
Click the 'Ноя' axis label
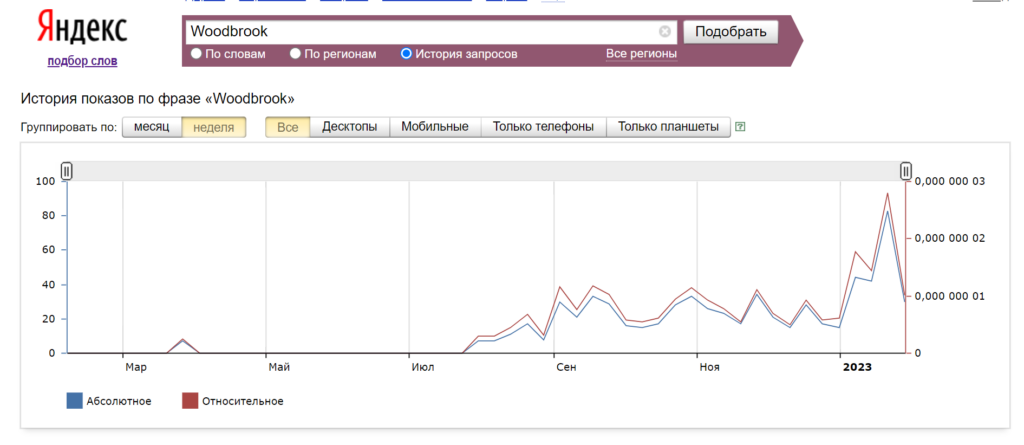[709, 368]
